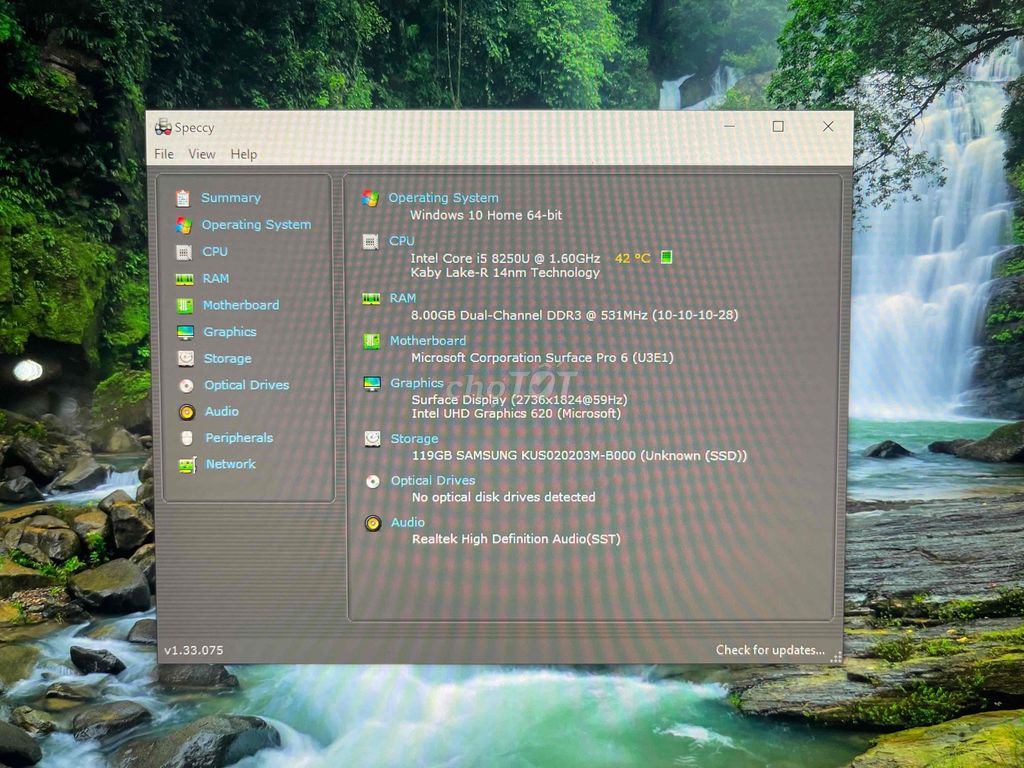Click the green CPU temperature indicator

[x=667, y=258]
